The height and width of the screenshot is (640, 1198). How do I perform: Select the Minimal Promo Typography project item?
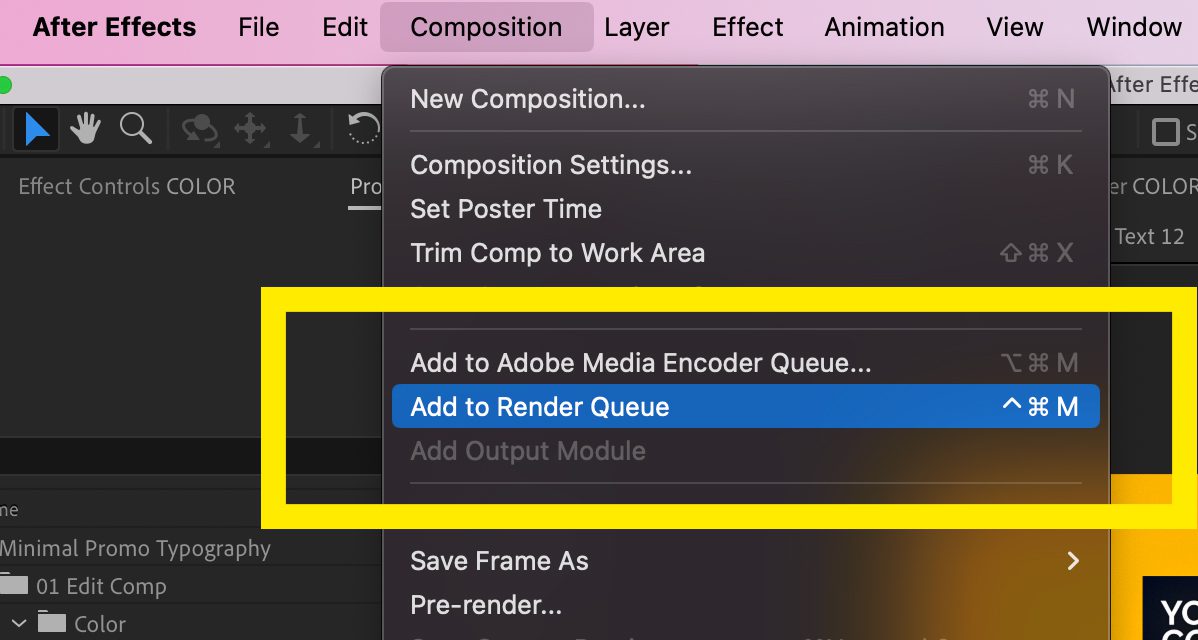135,548
